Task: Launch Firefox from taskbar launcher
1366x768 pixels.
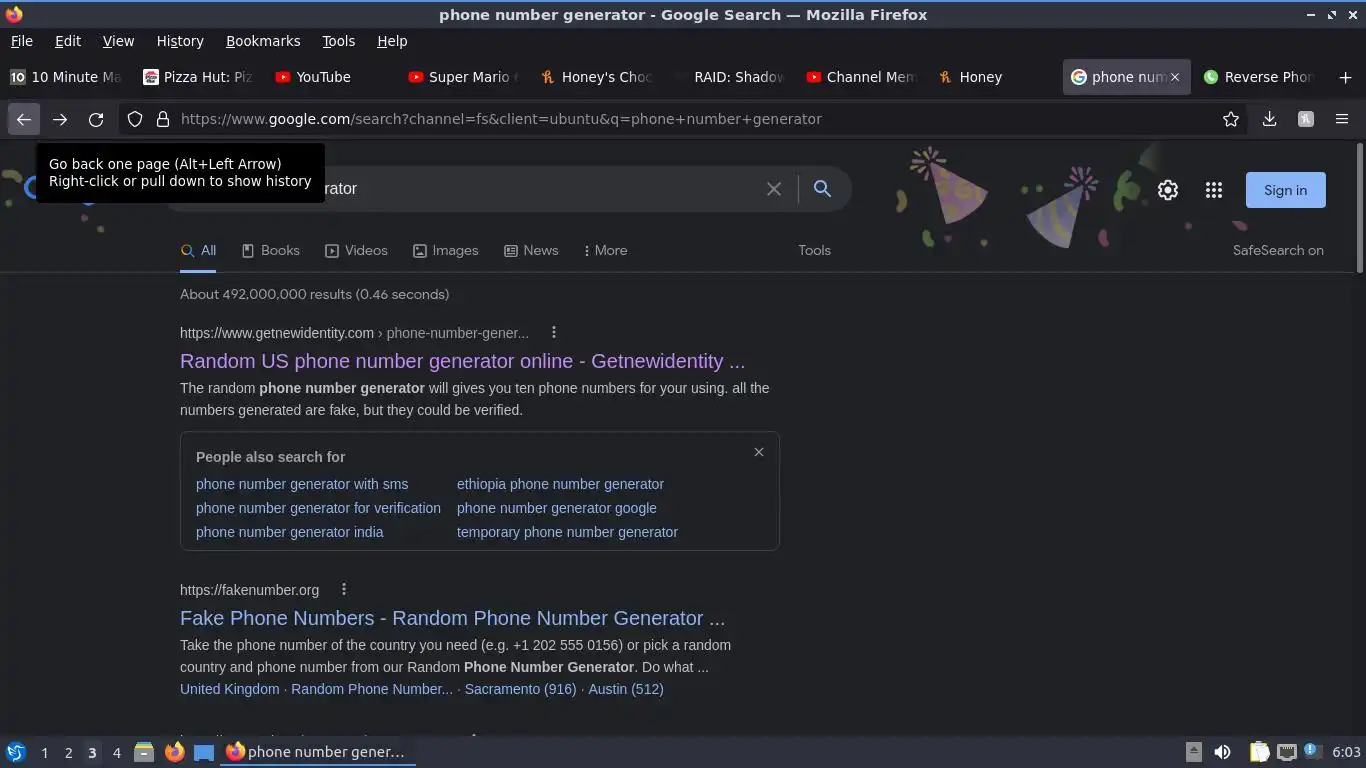Action: (175, 752)
